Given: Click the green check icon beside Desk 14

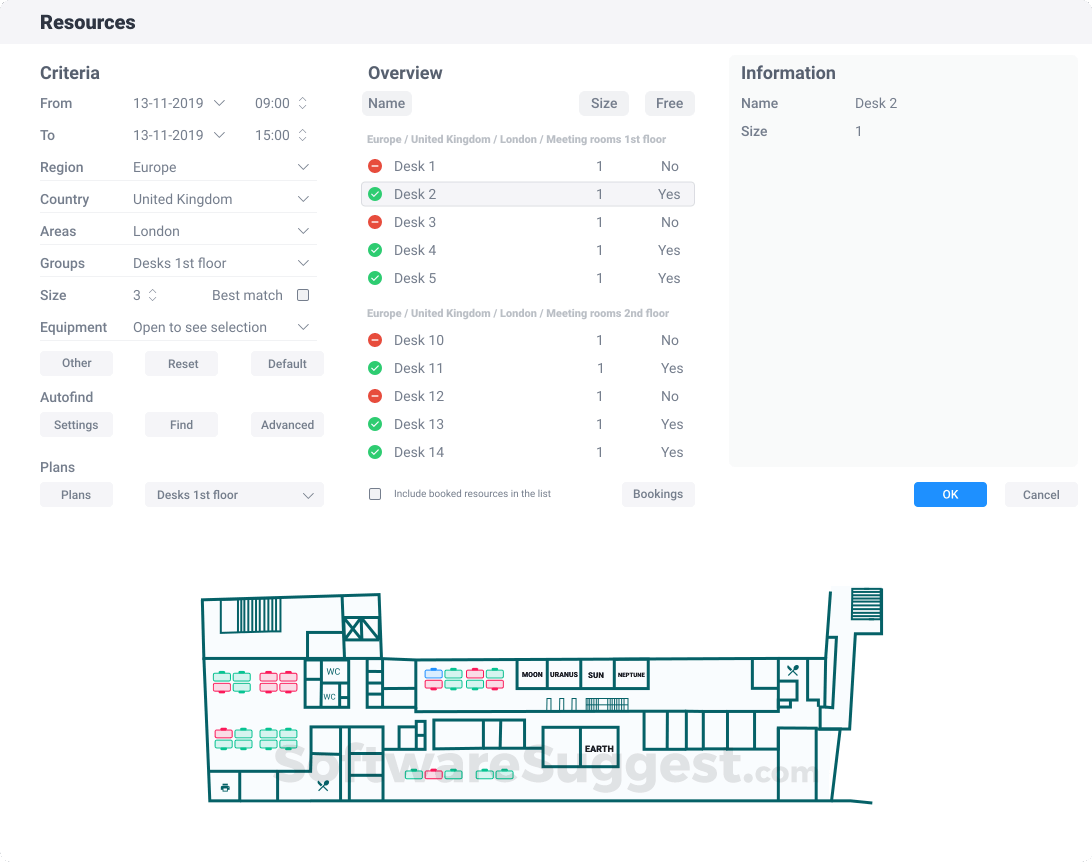Looking at the screenshot, I should point(375,452).
